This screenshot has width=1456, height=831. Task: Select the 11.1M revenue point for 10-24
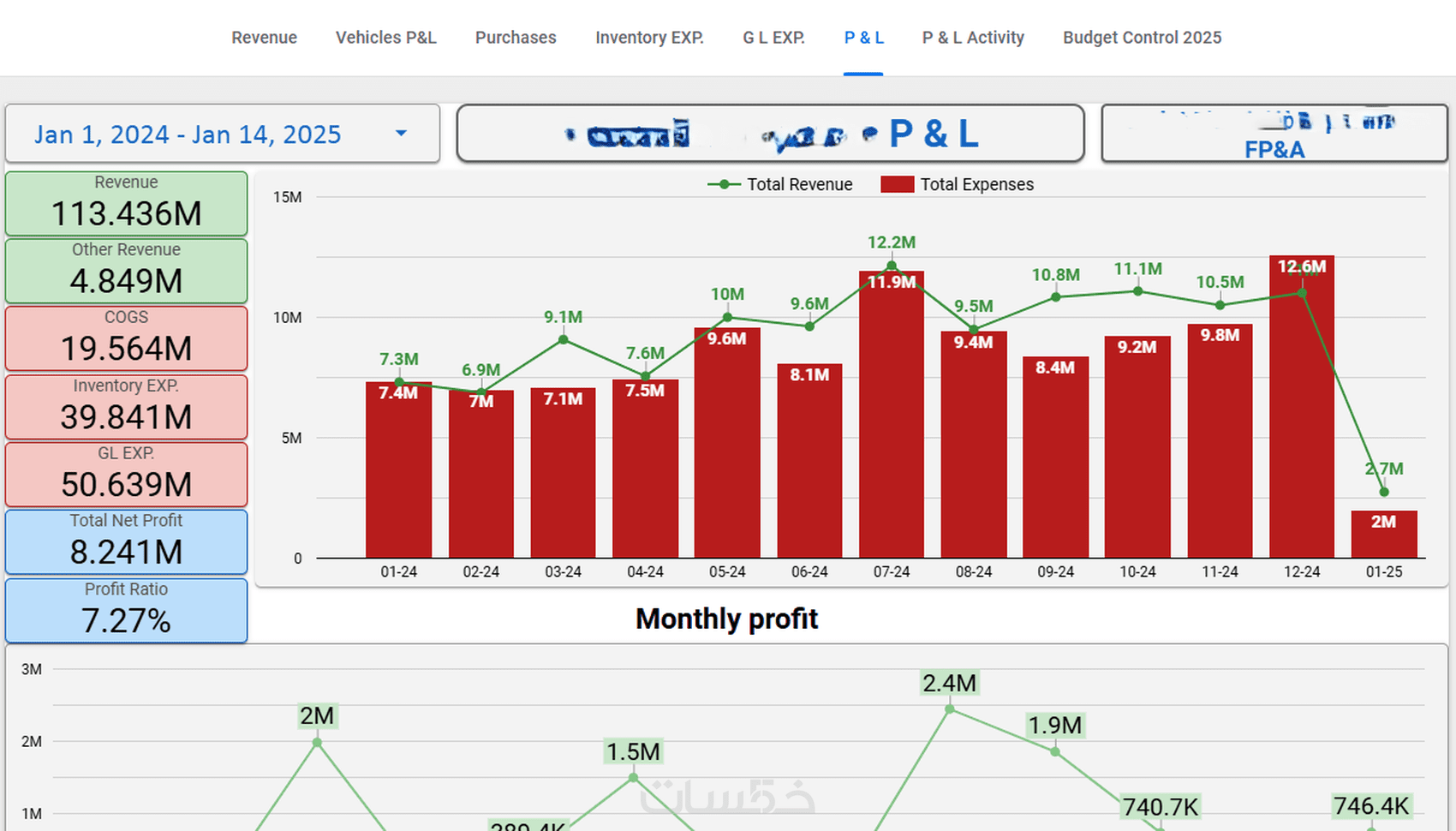tap(1137, 291)
